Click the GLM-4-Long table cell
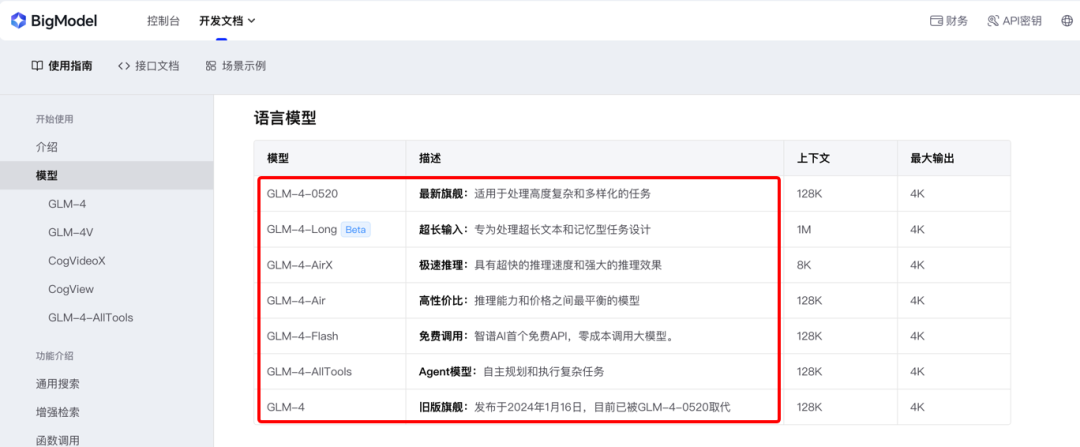The width and height of the screenshot is (1080, 447). coord(302,229)
